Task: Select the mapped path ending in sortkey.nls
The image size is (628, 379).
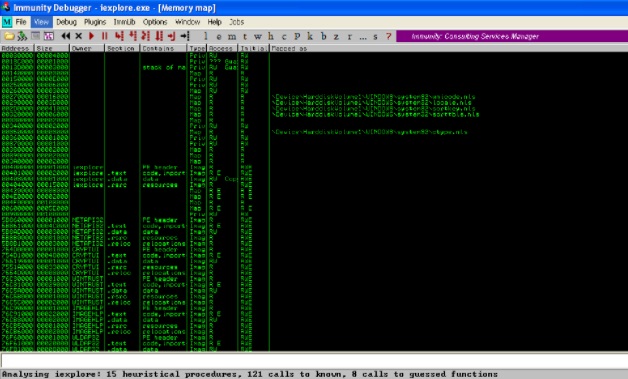Action: pos(374,109)
